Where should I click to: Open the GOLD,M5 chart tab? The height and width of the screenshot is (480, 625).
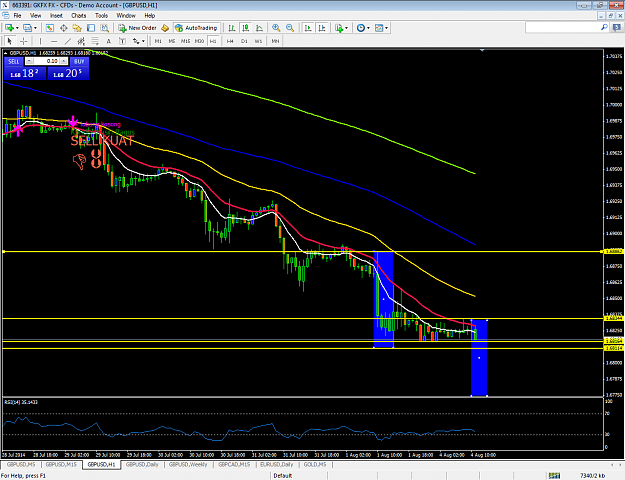[315, 464]
